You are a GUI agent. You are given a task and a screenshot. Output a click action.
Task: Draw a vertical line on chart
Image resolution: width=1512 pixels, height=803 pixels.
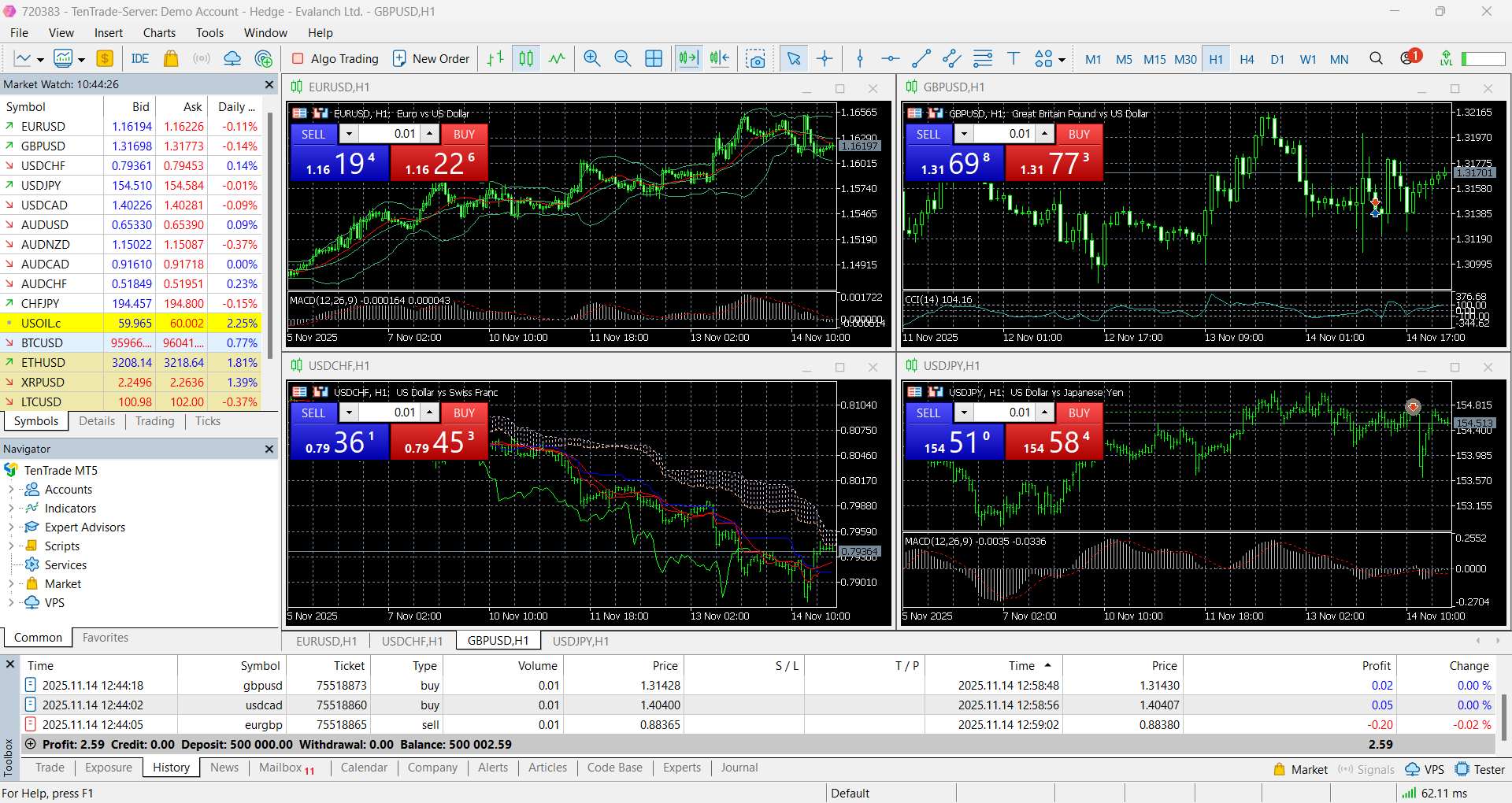coord(860,59)
